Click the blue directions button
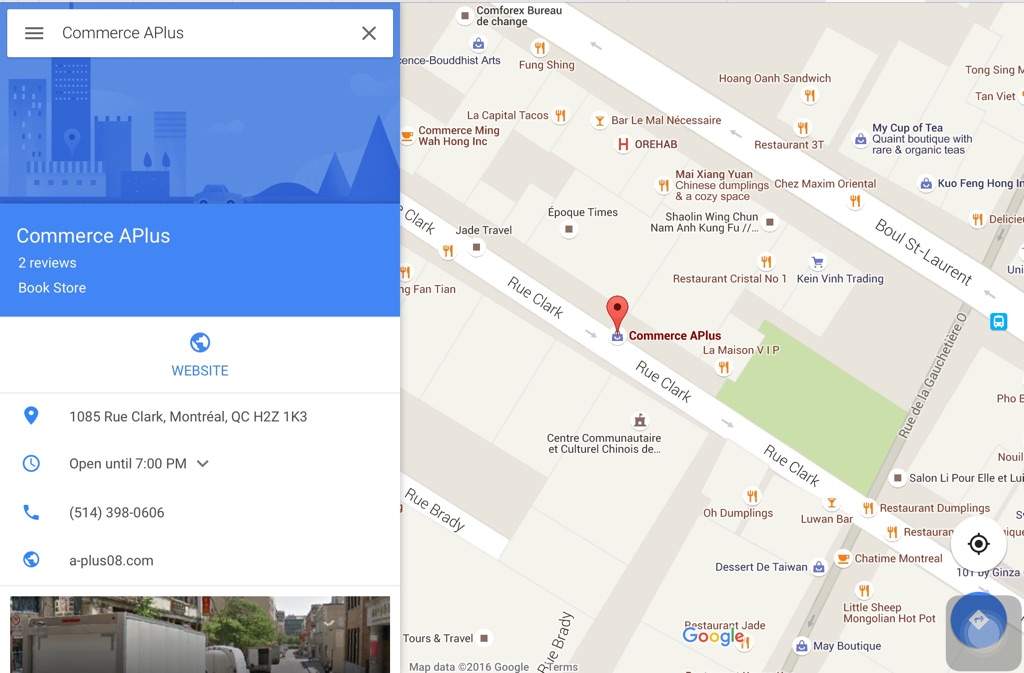Viewport: 1024px width, 673px height. point(978,620)
